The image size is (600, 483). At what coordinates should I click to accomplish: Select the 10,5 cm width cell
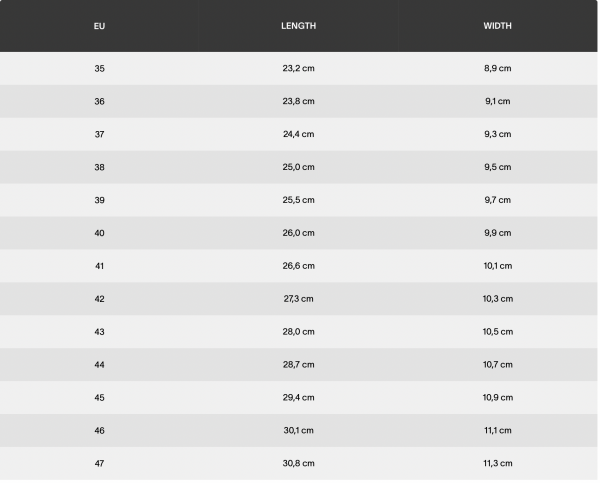pyautogui.click(x=497, y=332)
